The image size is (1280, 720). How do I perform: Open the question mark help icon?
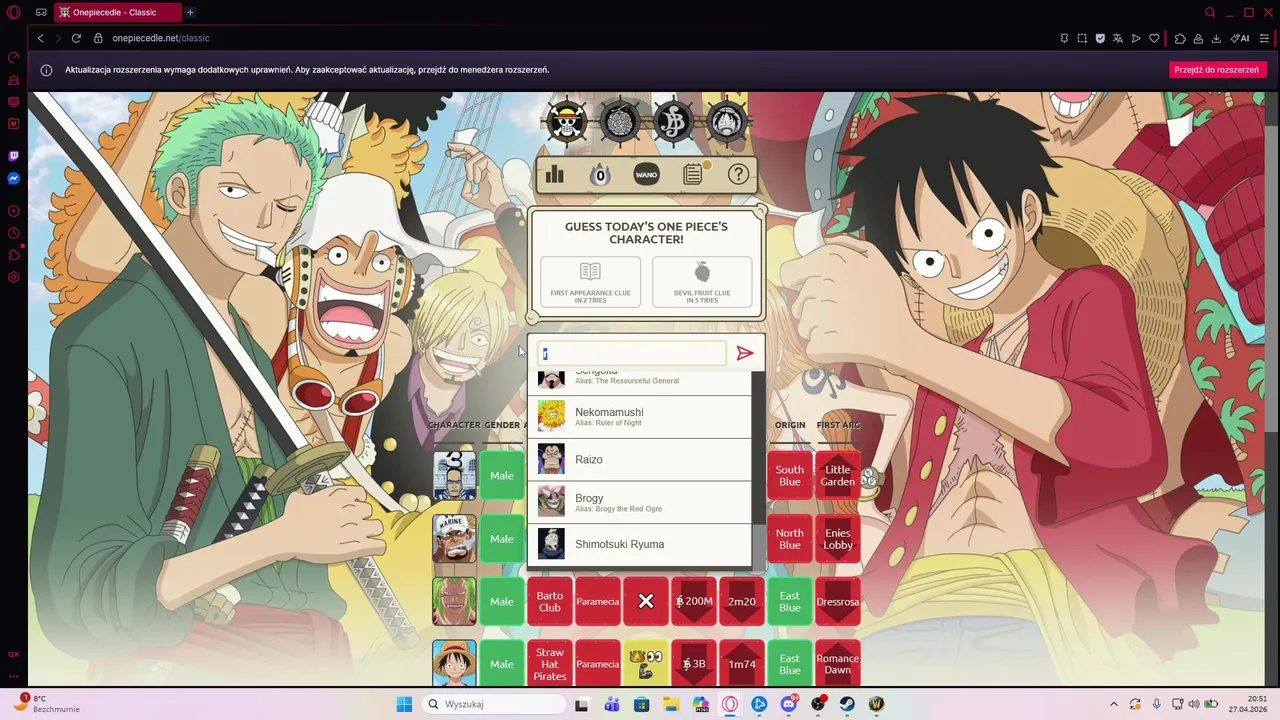(x=738, y=175)
